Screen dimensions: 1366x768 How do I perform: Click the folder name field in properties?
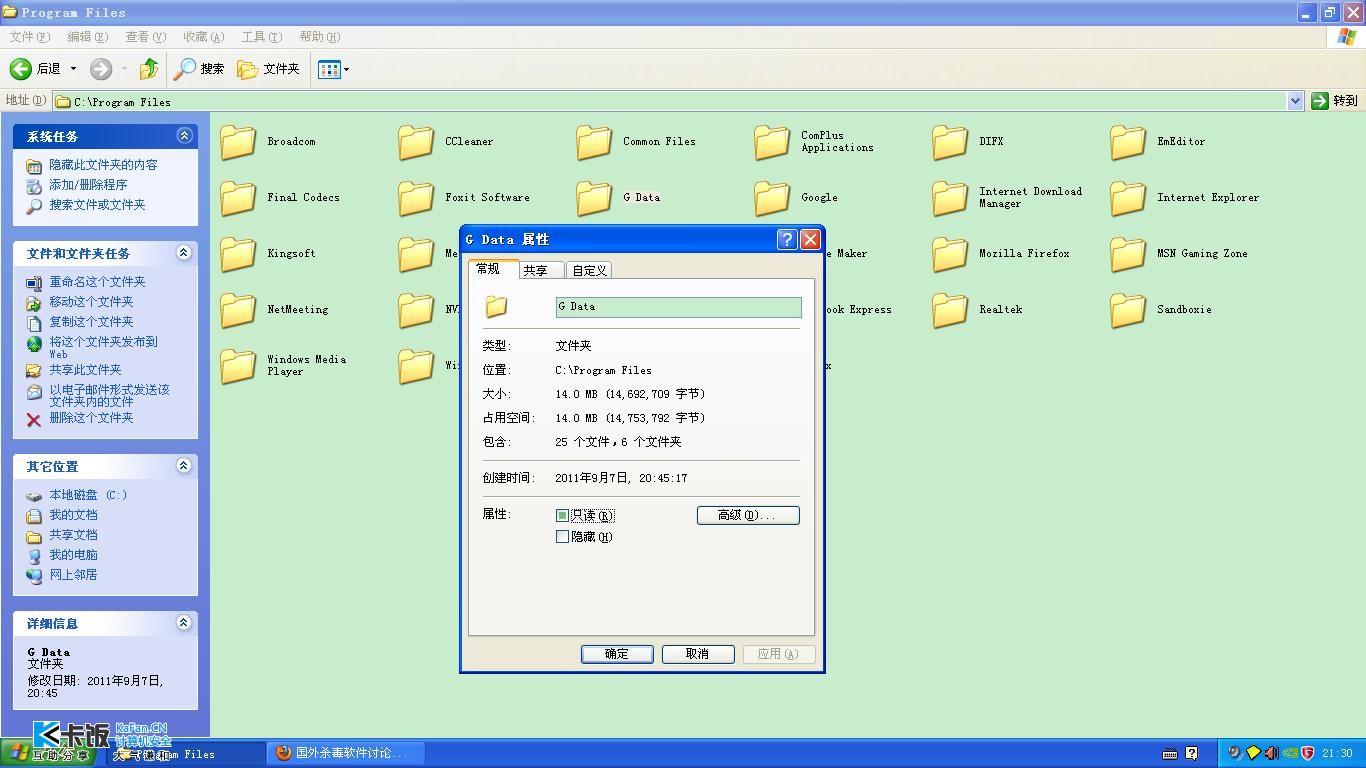pyautogui.click(x=678, y=307)
